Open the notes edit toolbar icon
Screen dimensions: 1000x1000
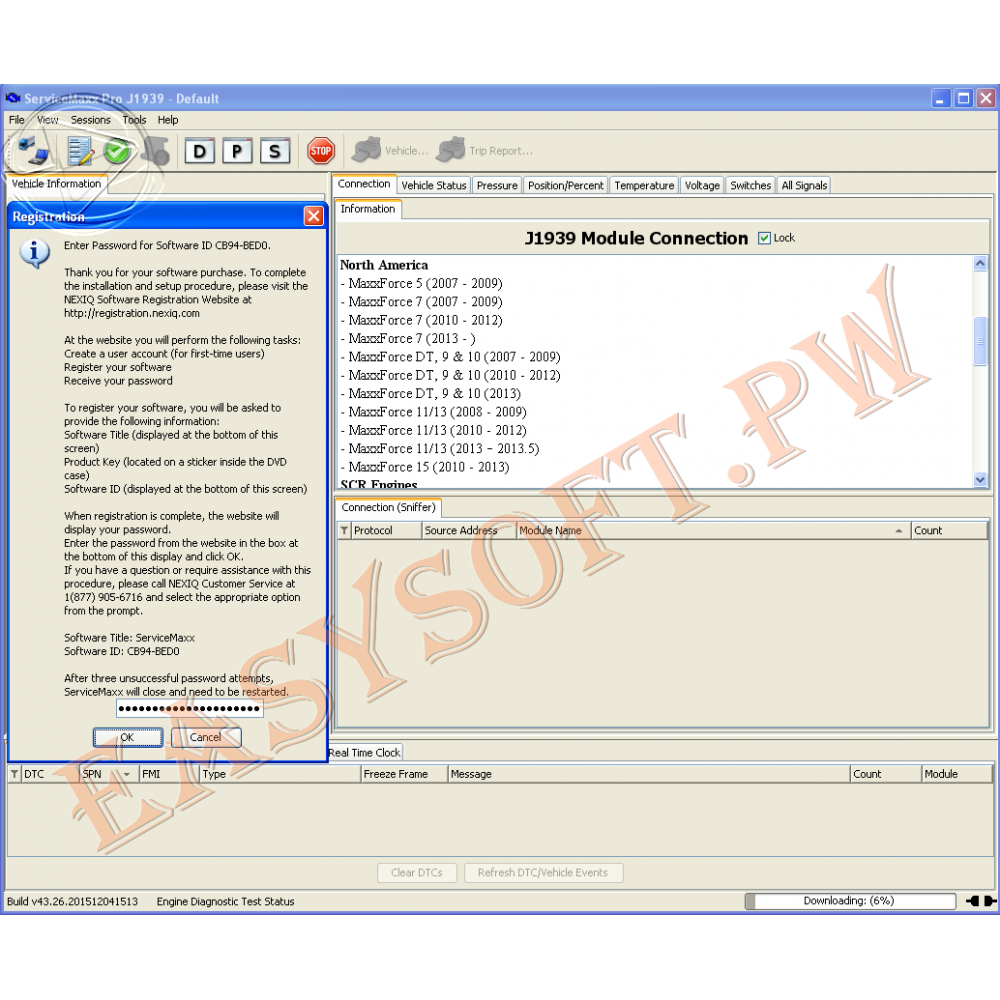(80, 151)
